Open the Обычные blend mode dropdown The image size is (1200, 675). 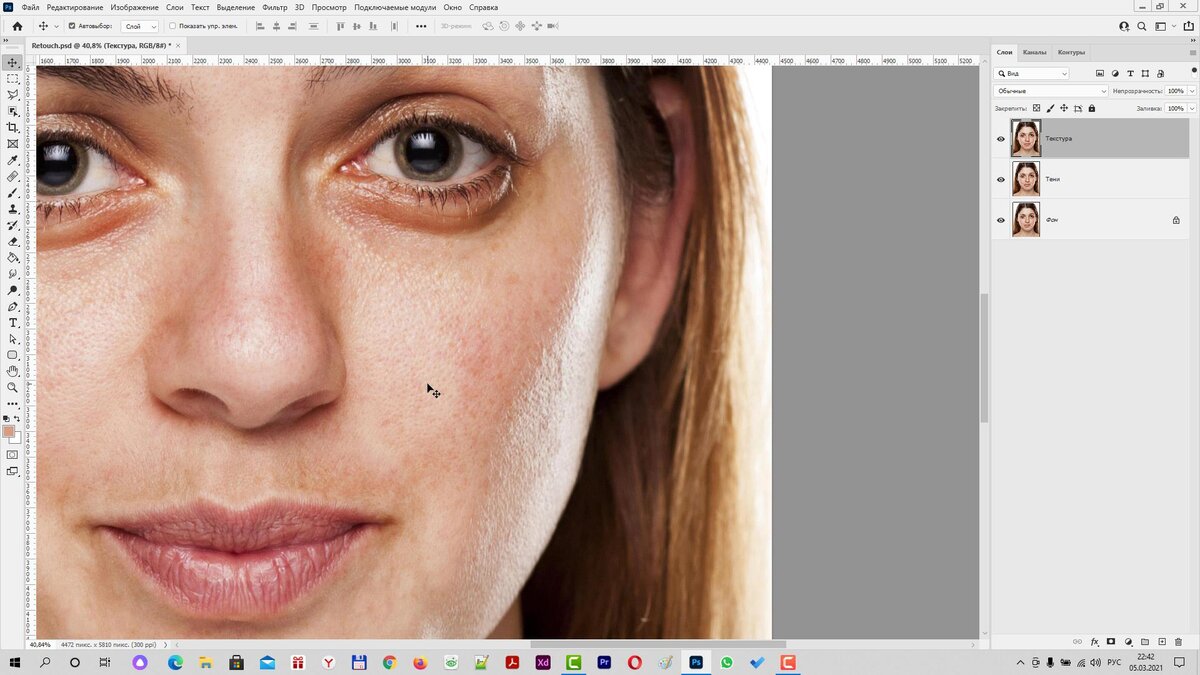[1051, 91]
